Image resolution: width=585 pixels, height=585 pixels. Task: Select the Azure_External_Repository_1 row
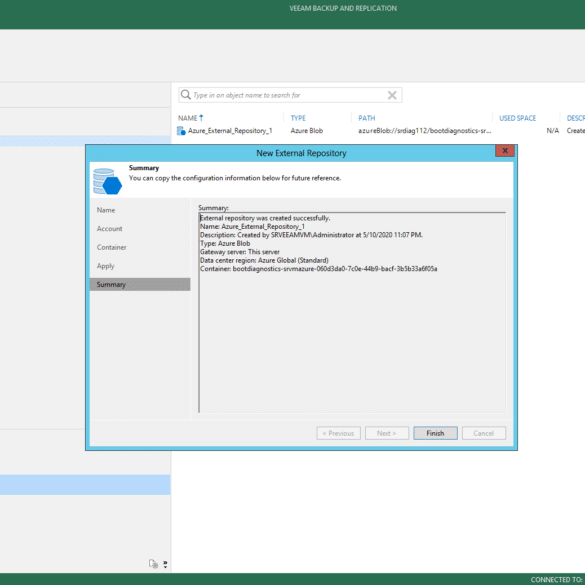point(381,131)
